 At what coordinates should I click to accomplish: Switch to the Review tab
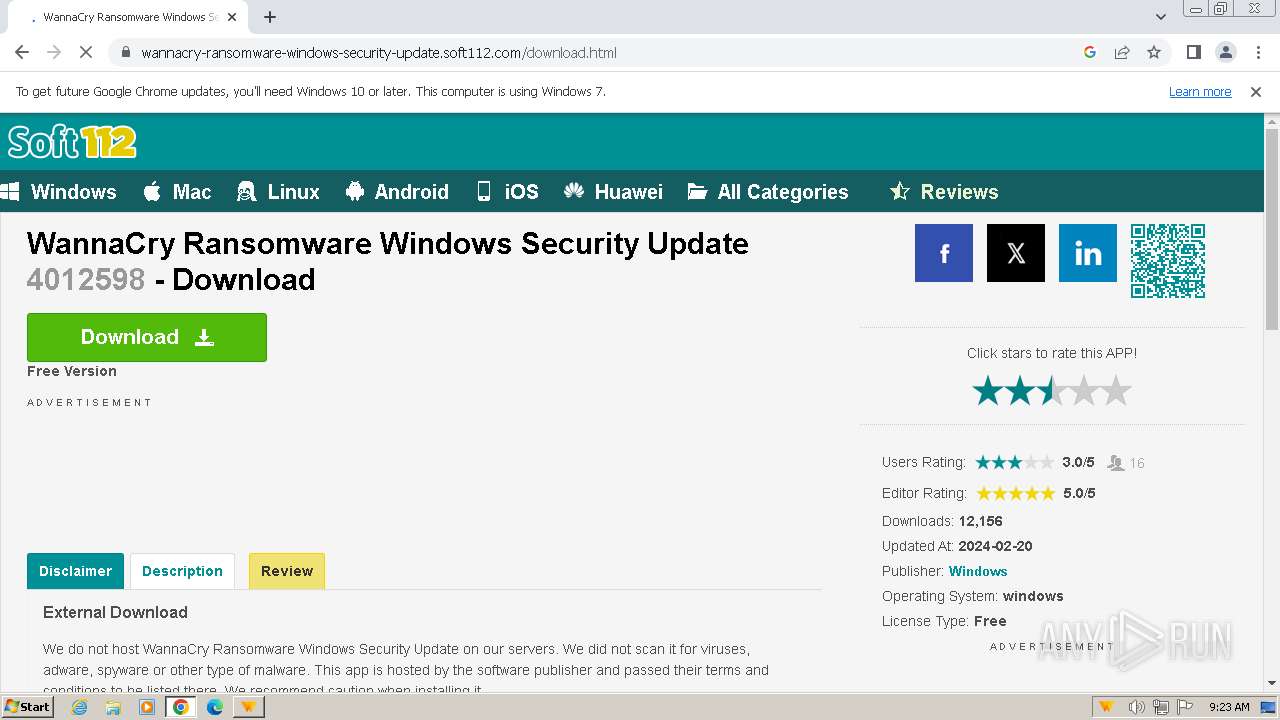point(287,571)
